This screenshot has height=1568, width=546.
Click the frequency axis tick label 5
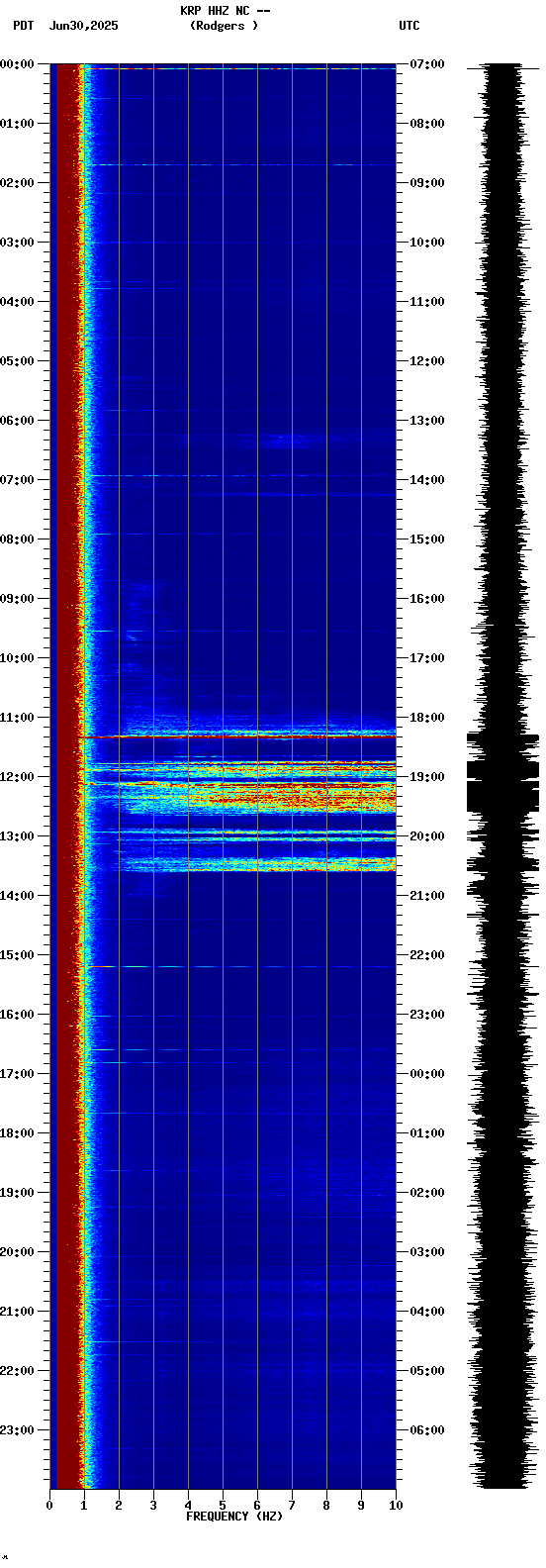pos(223,1506)
